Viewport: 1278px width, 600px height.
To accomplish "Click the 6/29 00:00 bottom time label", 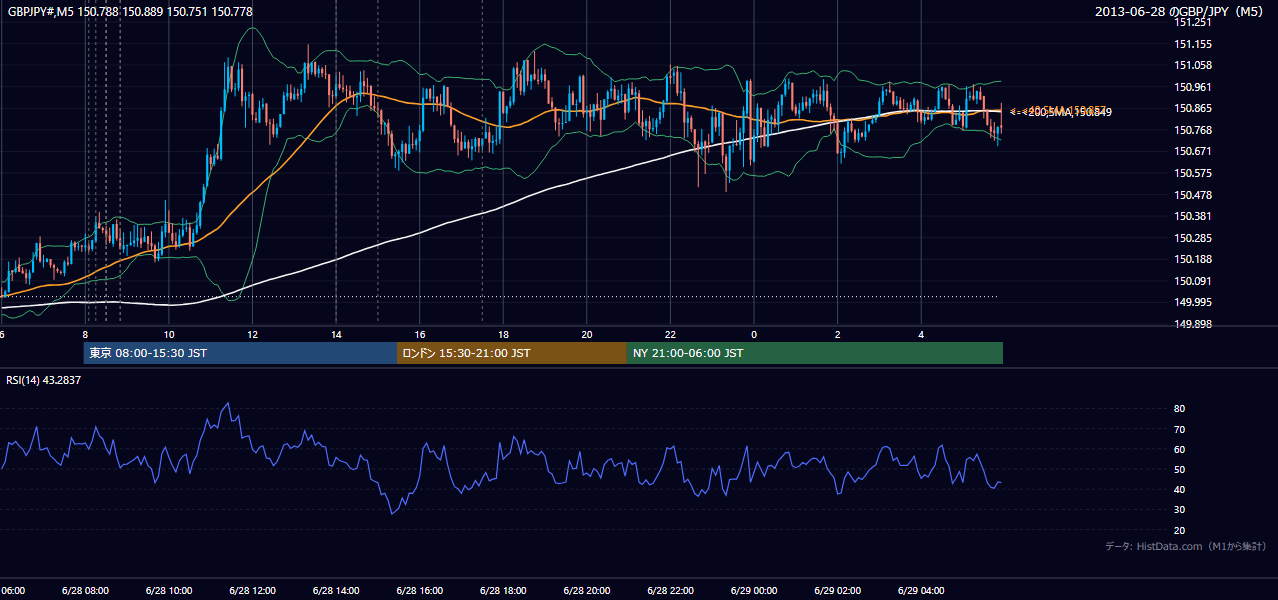I will pos(754,591).
